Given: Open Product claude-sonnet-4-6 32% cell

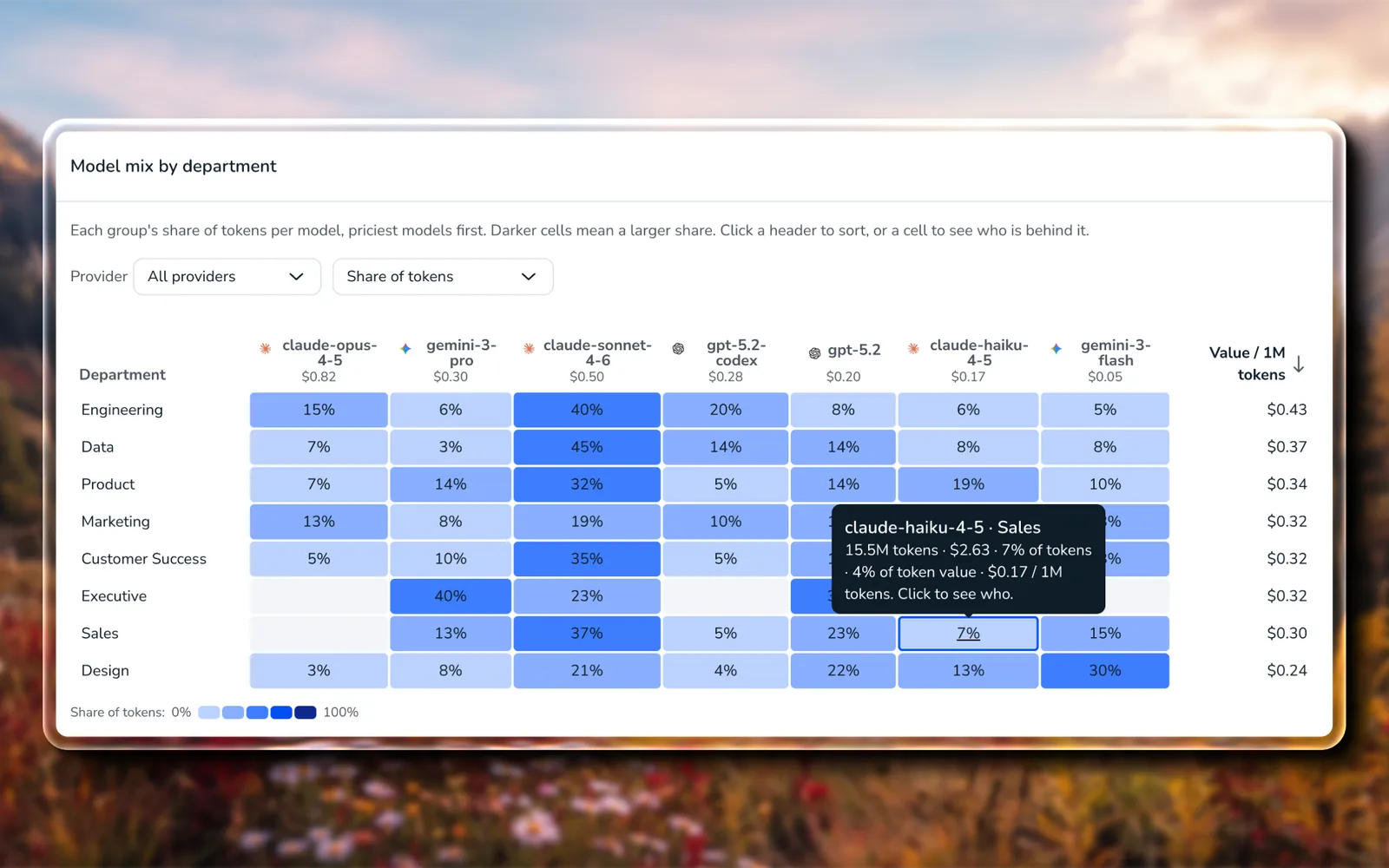Looking at the screenshot, I should point(587,484).
